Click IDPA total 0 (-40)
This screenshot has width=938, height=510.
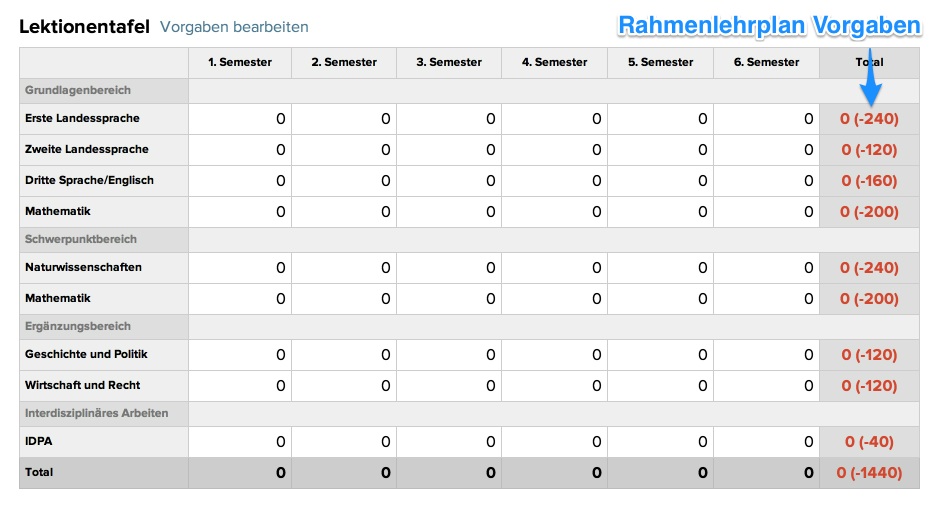[x=869, y=442]
